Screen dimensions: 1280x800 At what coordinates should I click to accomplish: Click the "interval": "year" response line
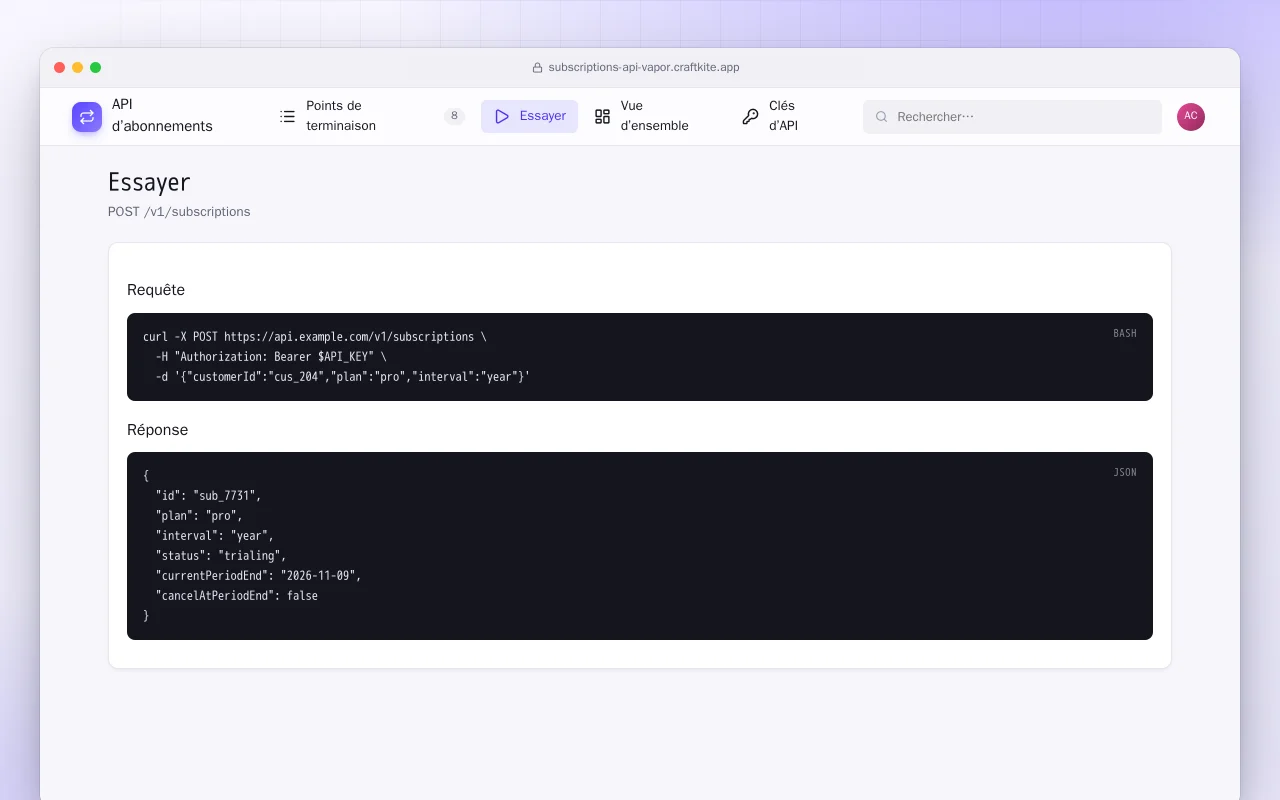pos(215,536)
